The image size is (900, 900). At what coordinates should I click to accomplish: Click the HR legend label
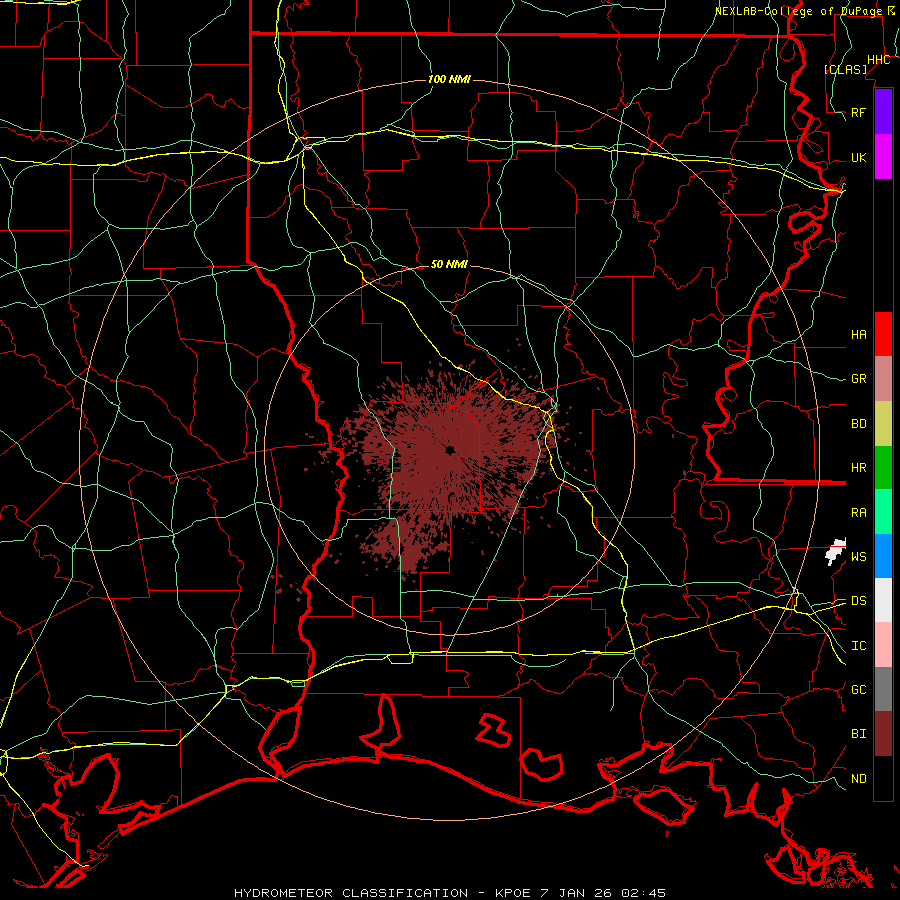click(x=859, y=468)
